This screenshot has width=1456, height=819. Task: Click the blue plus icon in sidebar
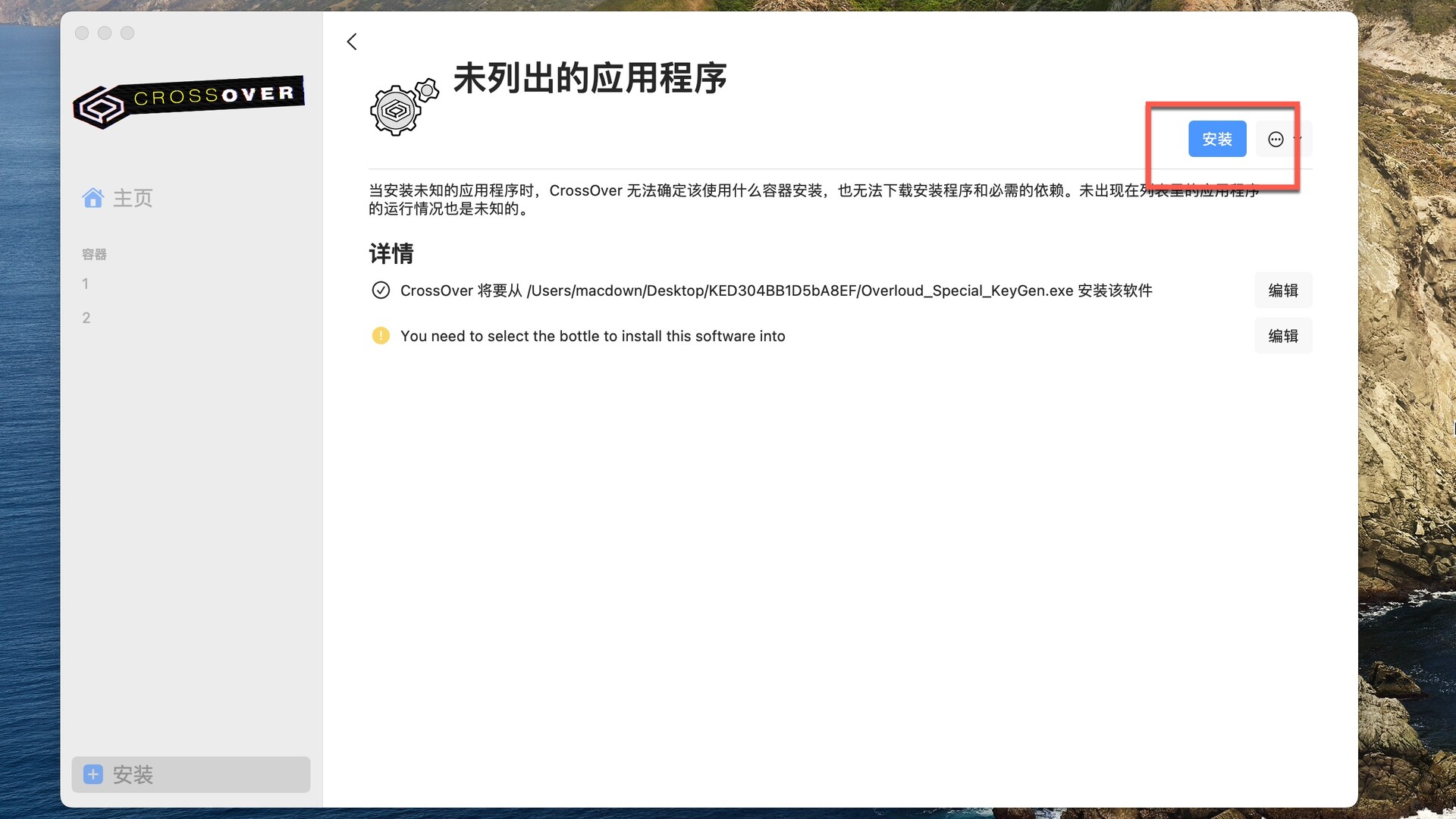pyautogui.click(x=93, y=774)
